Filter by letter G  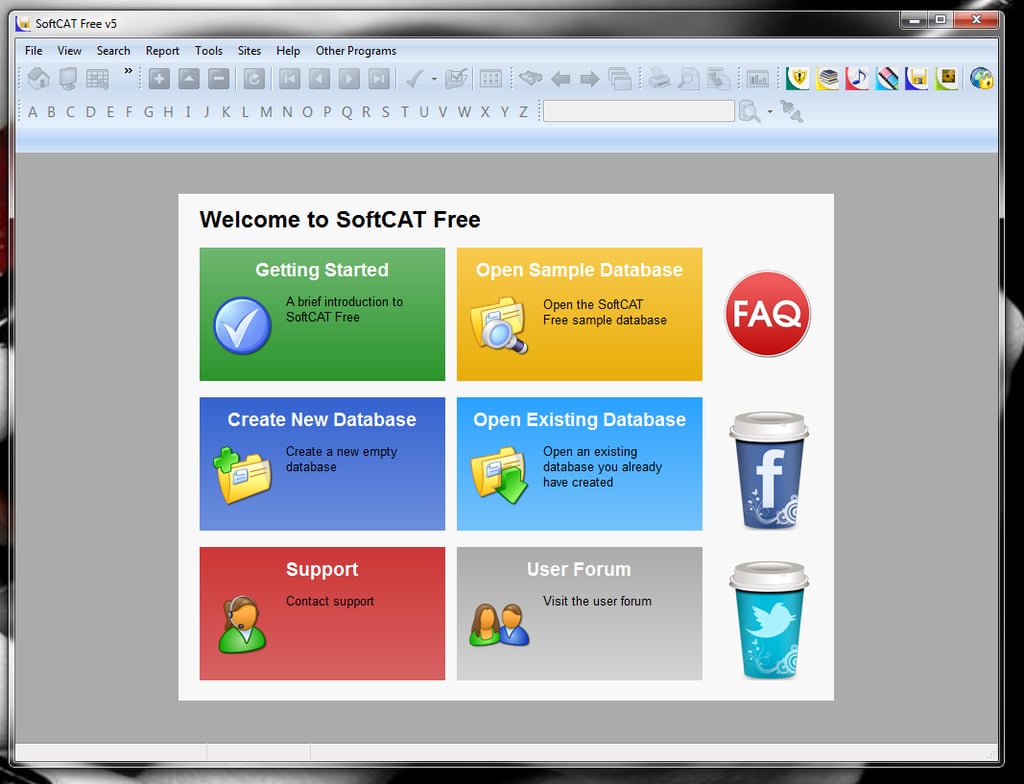tap(149, 112)
